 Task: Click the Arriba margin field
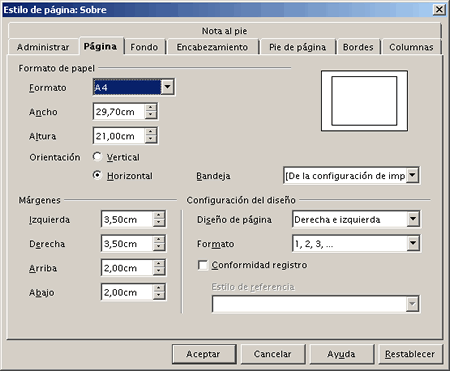pos(127,268)
